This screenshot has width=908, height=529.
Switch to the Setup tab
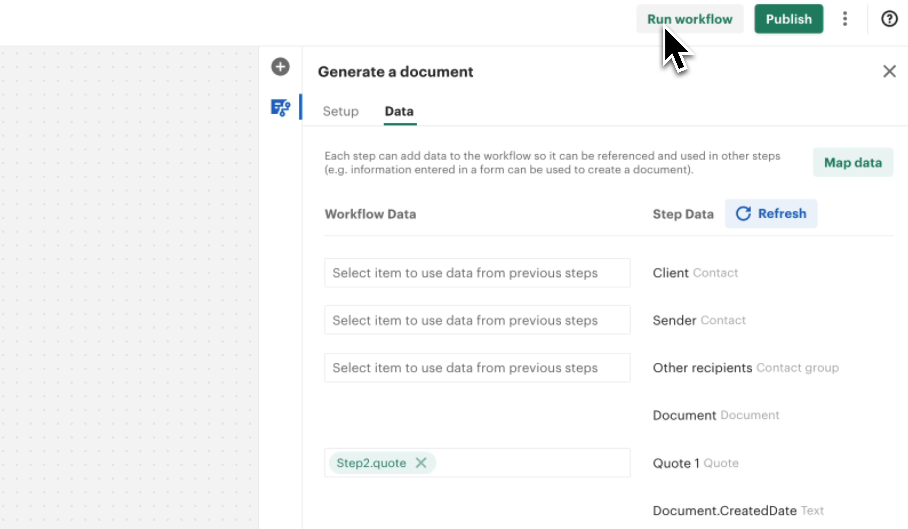click(x=340, y=111)
